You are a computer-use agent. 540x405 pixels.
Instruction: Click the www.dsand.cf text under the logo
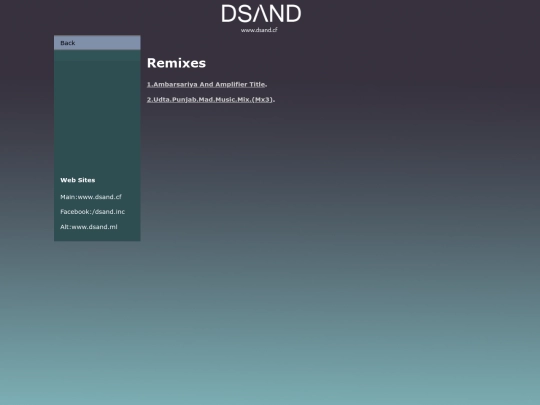(x=259, y=30)
